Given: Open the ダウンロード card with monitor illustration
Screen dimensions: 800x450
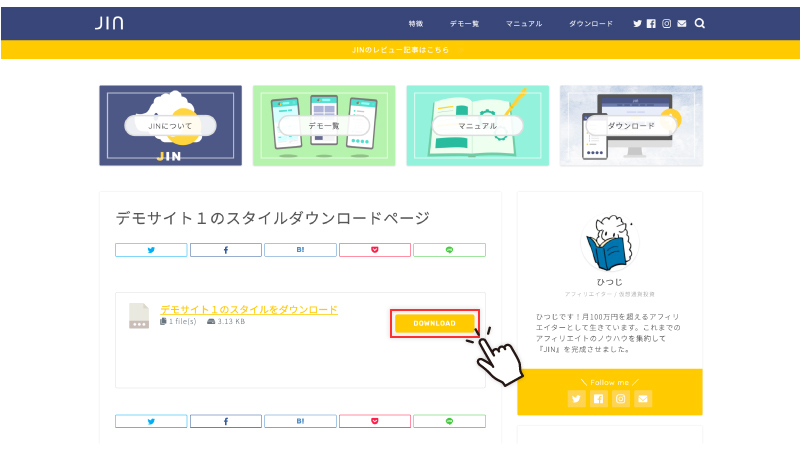Looking at the screenshot, I should click(631, 126).
